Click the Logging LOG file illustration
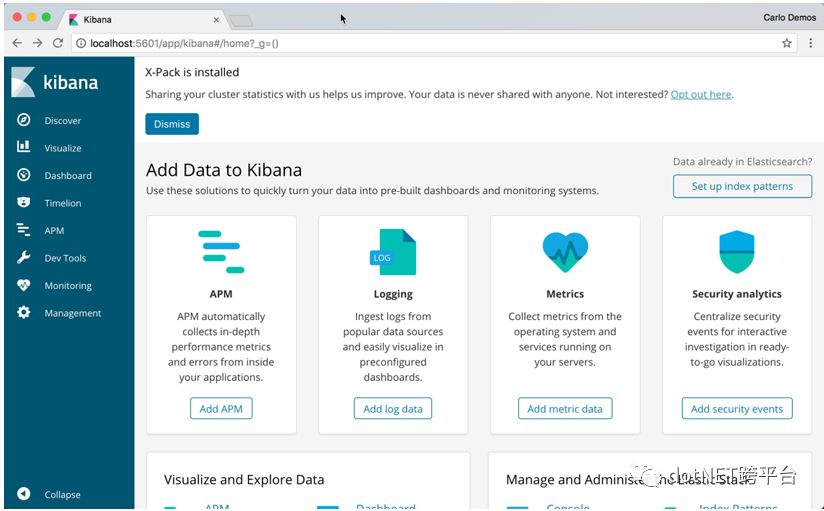This screenshot has width=824, height=511. (393, 252)
